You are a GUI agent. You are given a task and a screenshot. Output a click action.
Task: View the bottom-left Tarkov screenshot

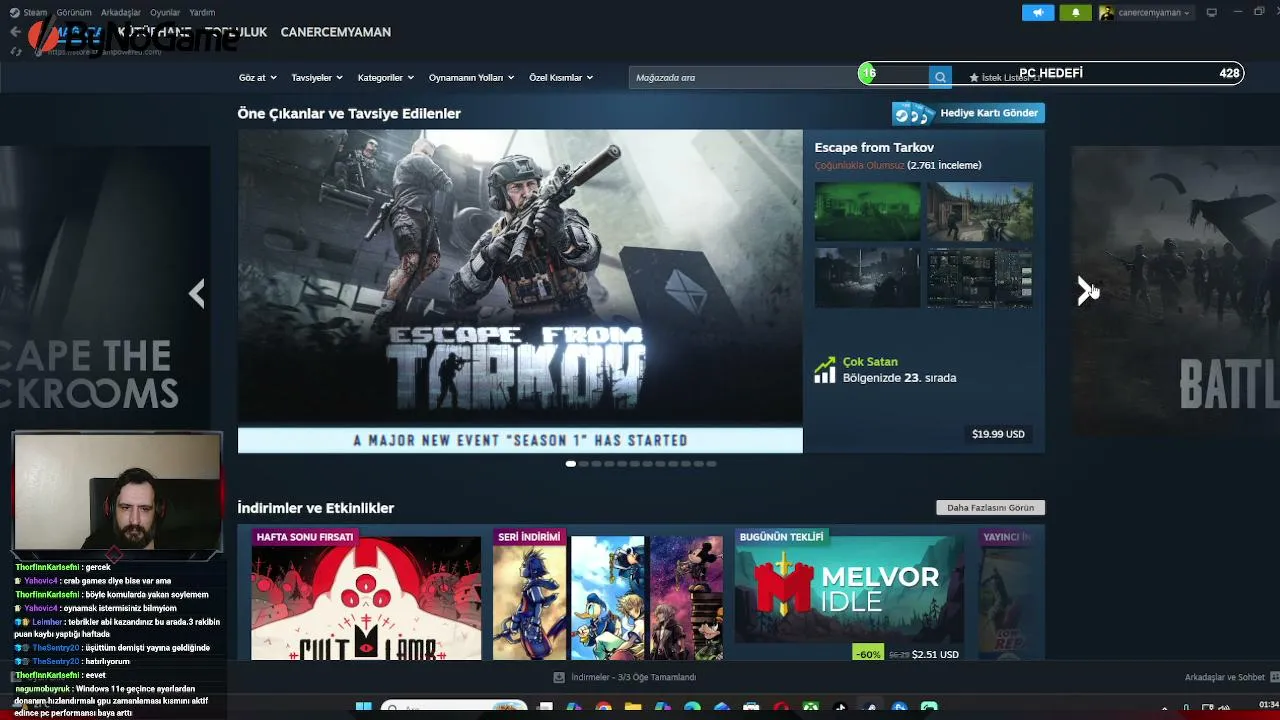pos(867,278)
